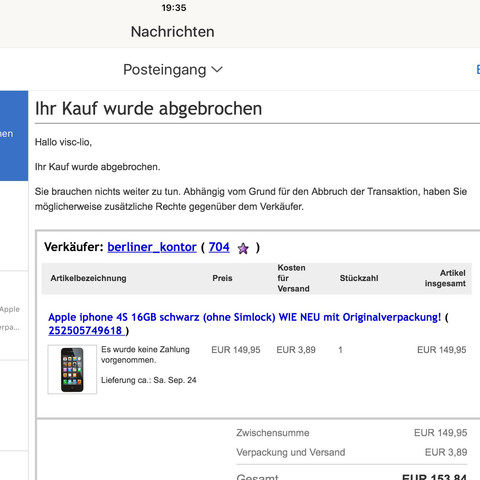Click the Zwischensumme label
The height and width of the screenshot is (480, 480).
coord(273,433)
